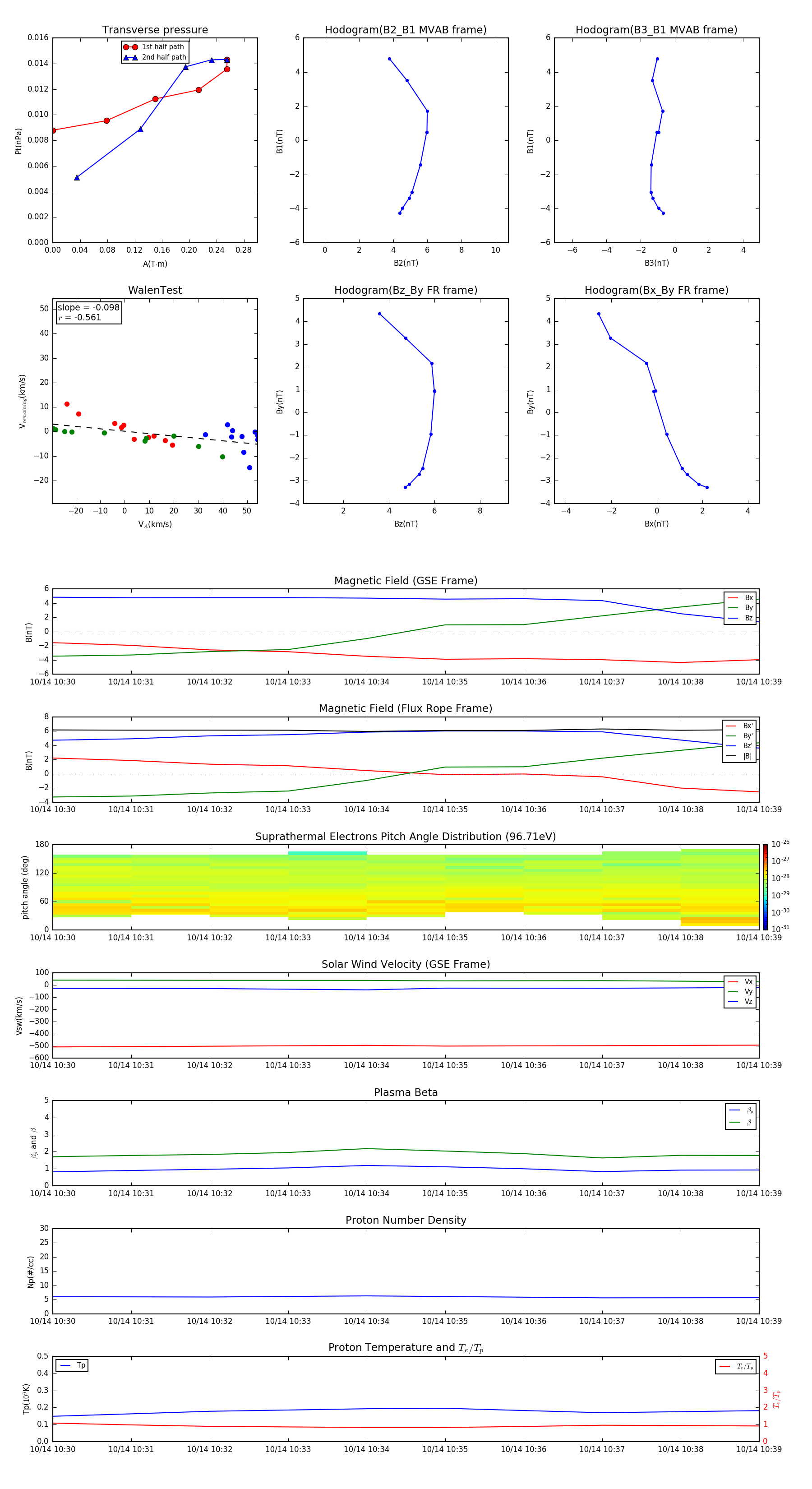The image size is (812, 1489).
Task: Select the "Bx(nT)" x-axis label
Action: pos(656,524)
